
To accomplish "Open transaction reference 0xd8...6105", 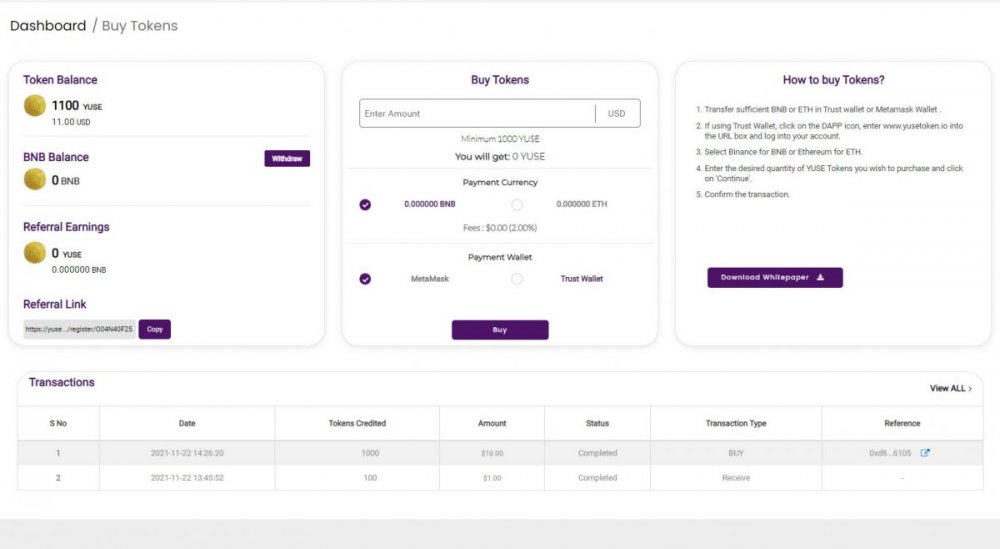I will (x=890, y=453).
